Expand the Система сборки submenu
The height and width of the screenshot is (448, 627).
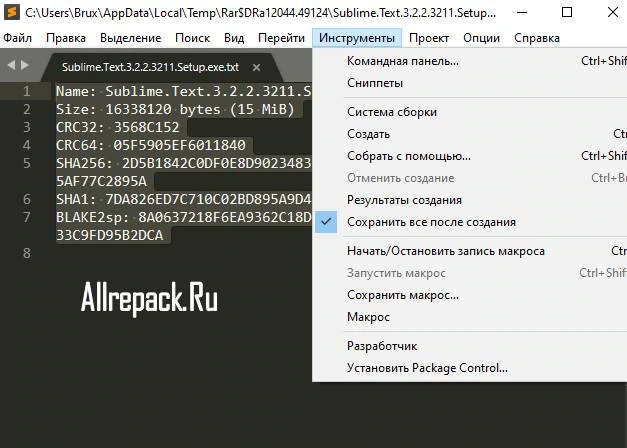click(470, 112)
